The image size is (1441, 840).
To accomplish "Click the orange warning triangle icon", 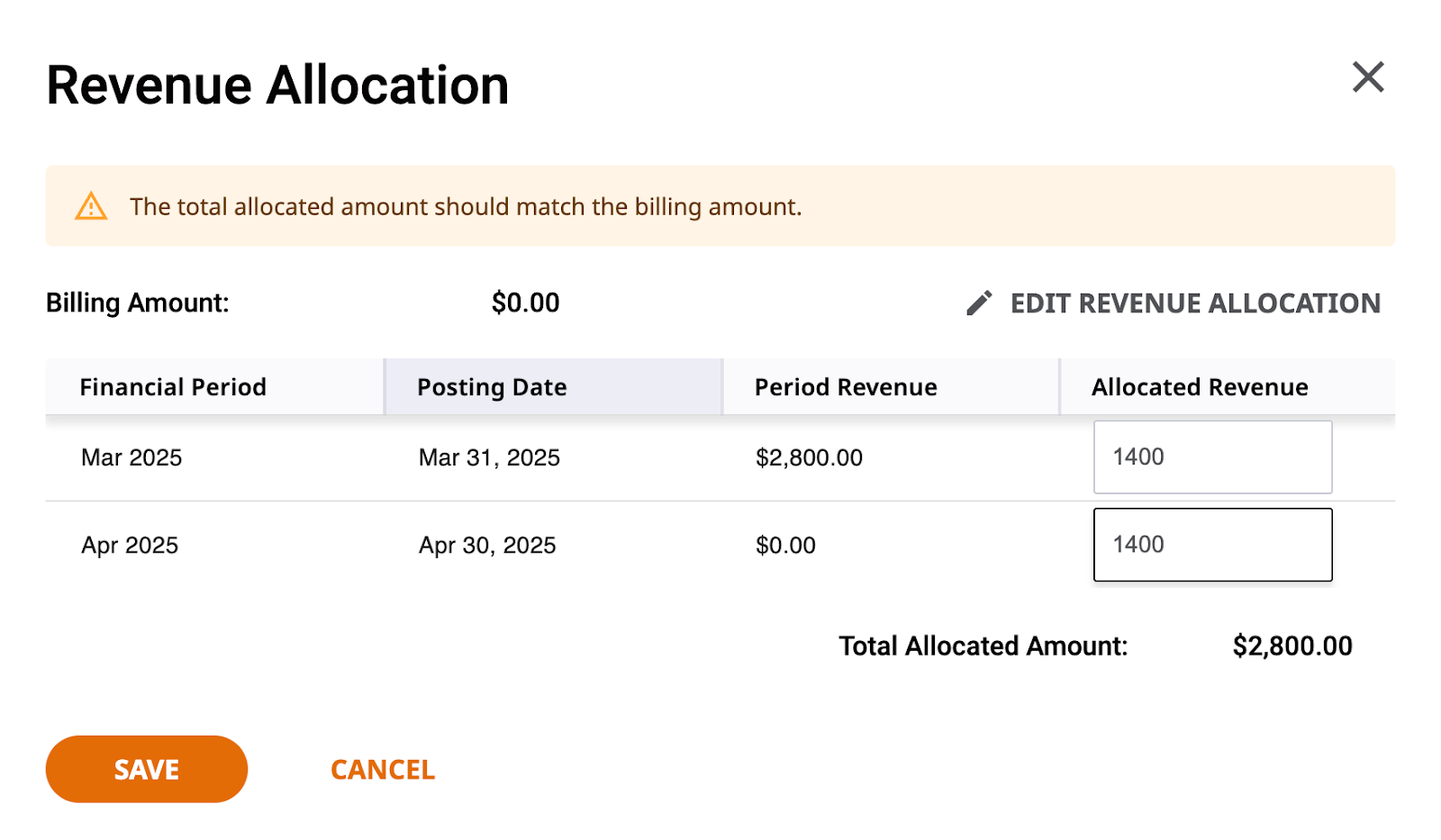I will point(91,206).
